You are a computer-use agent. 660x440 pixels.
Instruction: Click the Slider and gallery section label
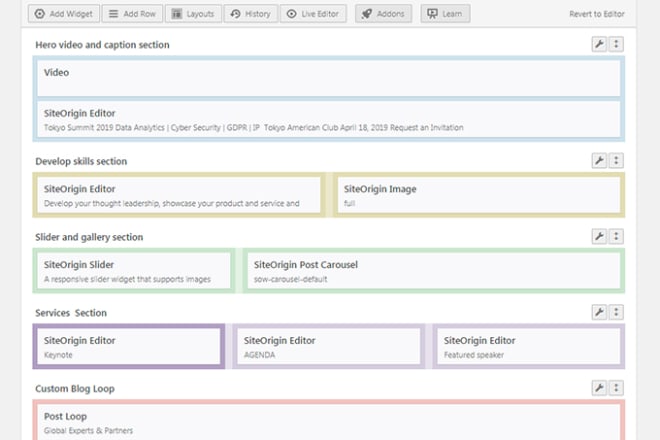(89, 237)
